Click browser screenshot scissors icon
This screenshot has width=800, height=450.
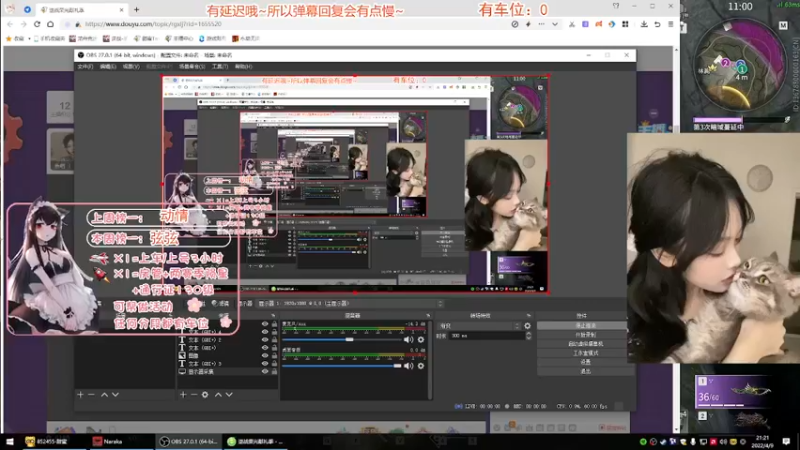click(572, 24)
